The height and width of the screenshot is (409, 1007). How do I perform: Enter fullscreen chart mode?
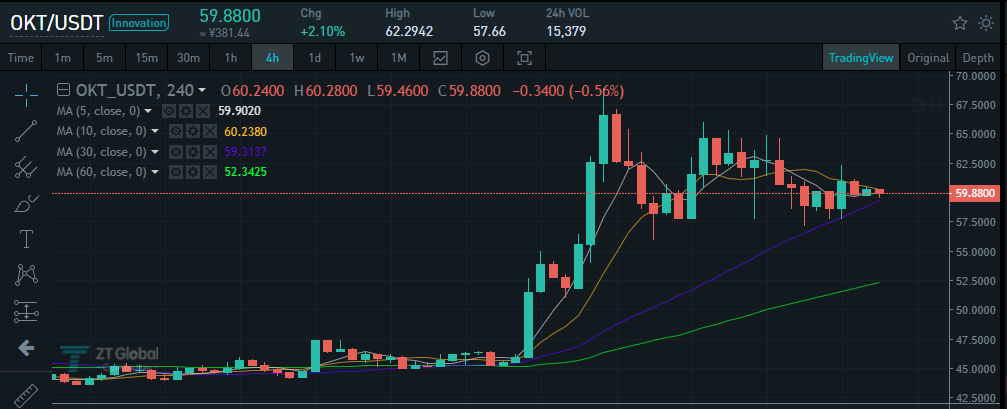pos(525,58)
